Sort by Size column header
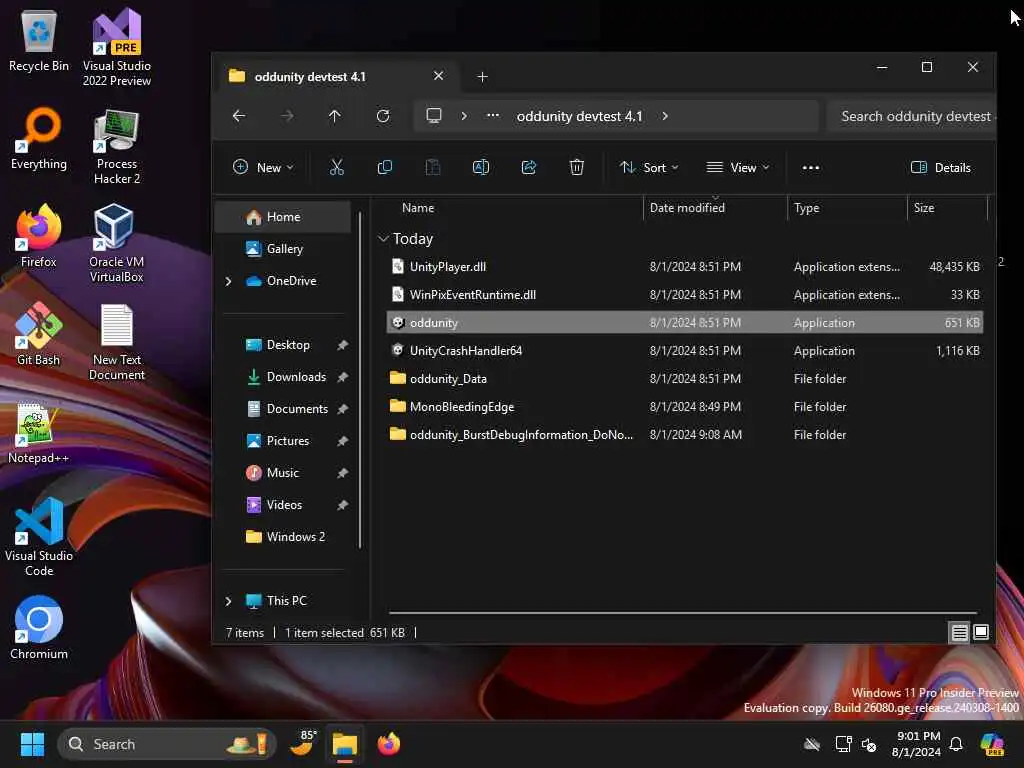The height and width of the screenshot is (768, 1024). (x=947, y=208)
